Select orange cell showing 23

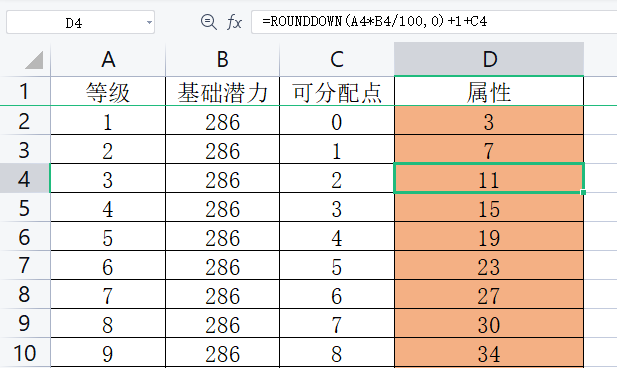pos(489,265)
